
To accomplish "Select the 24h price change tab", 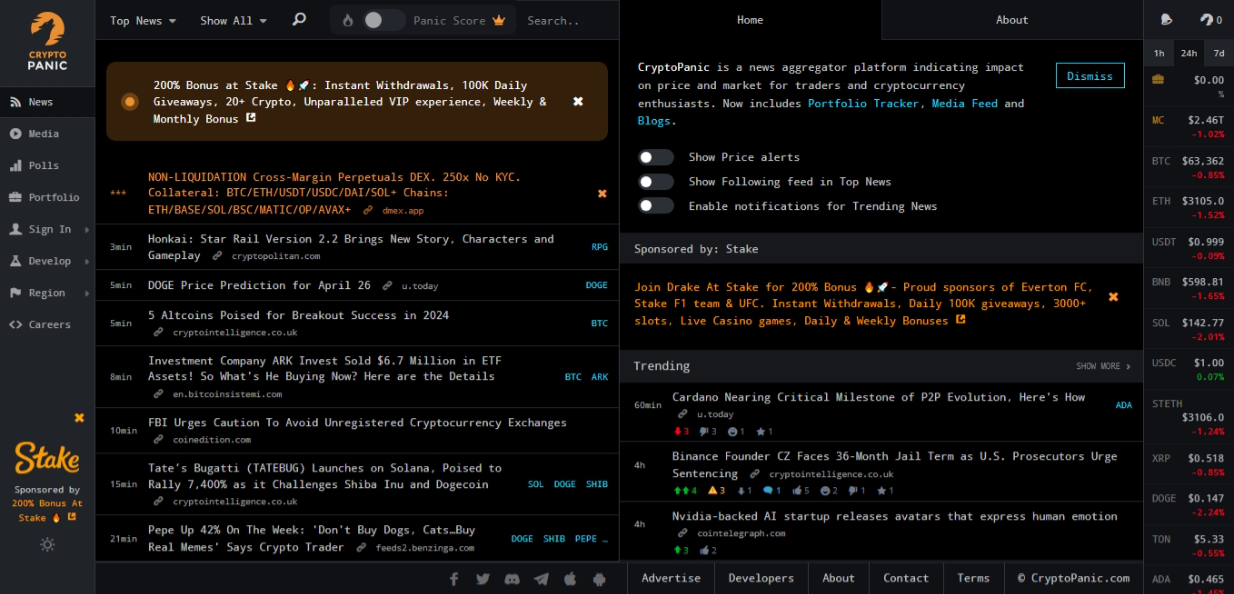I will (1189, 53).
